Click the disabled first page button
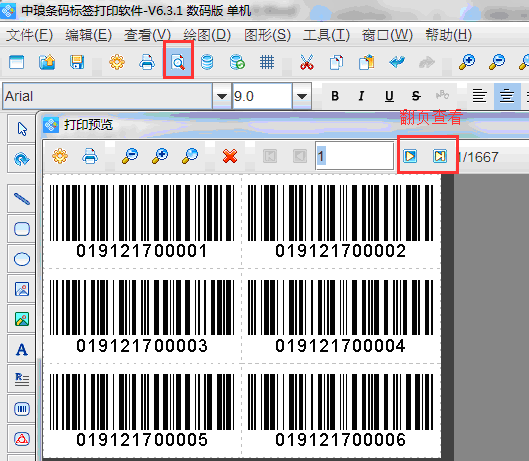Screen dimensions: 529x461 (x=270, y=156)
